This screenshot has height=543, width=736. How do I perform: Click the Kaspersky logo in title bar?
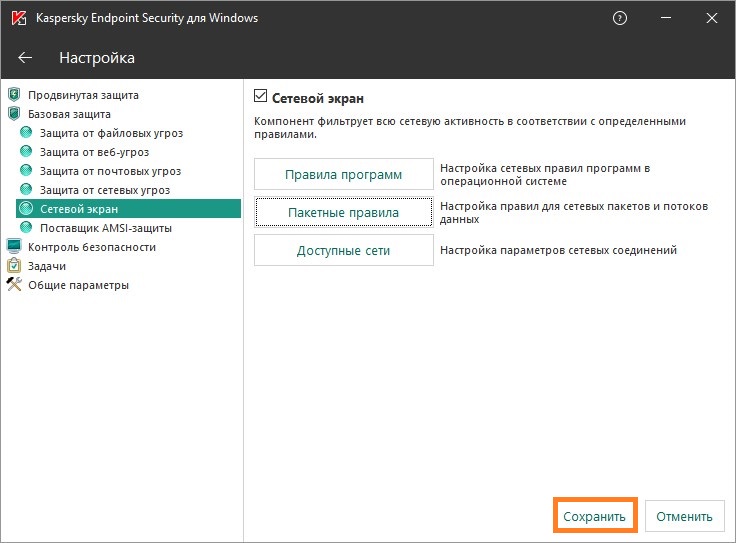pos(18,19)
